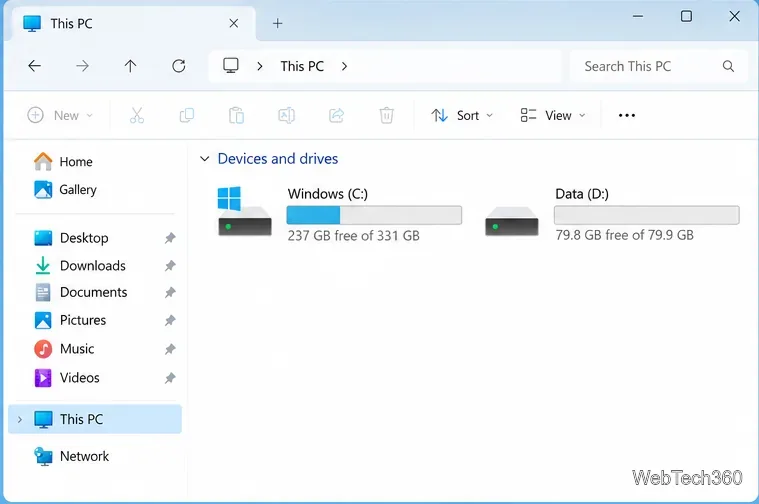Click the Rename icon in toolbar
Viewport: 759px width, 504px height.
(286, 115)
